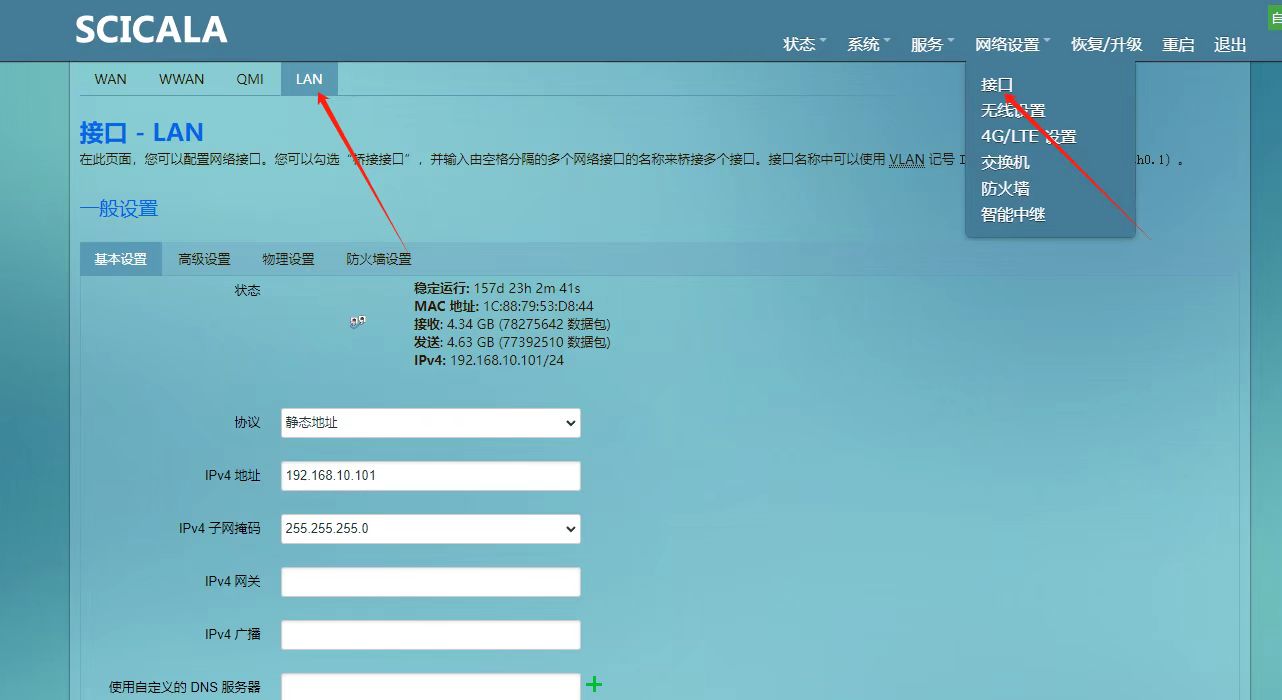Switch to the WWAN interface tab
Image resolution: width=1282 pixels, height=700 pixels.
tap(181, 79)
